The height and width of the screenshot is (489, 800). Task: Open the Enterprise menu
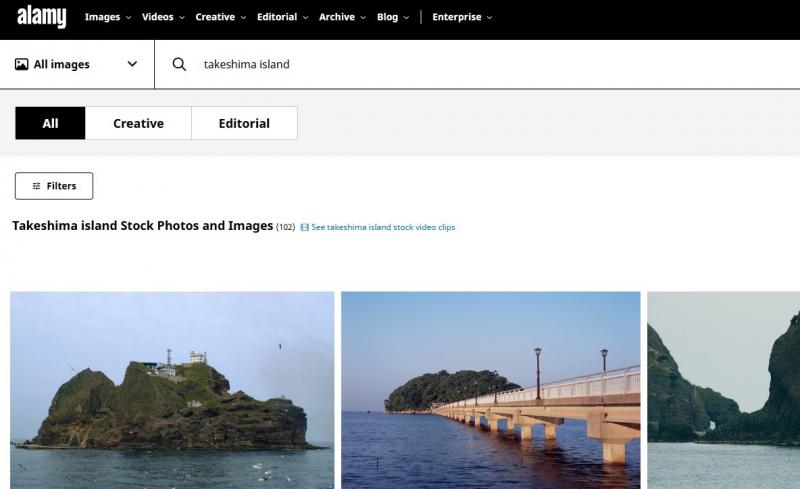click(462, 17)
